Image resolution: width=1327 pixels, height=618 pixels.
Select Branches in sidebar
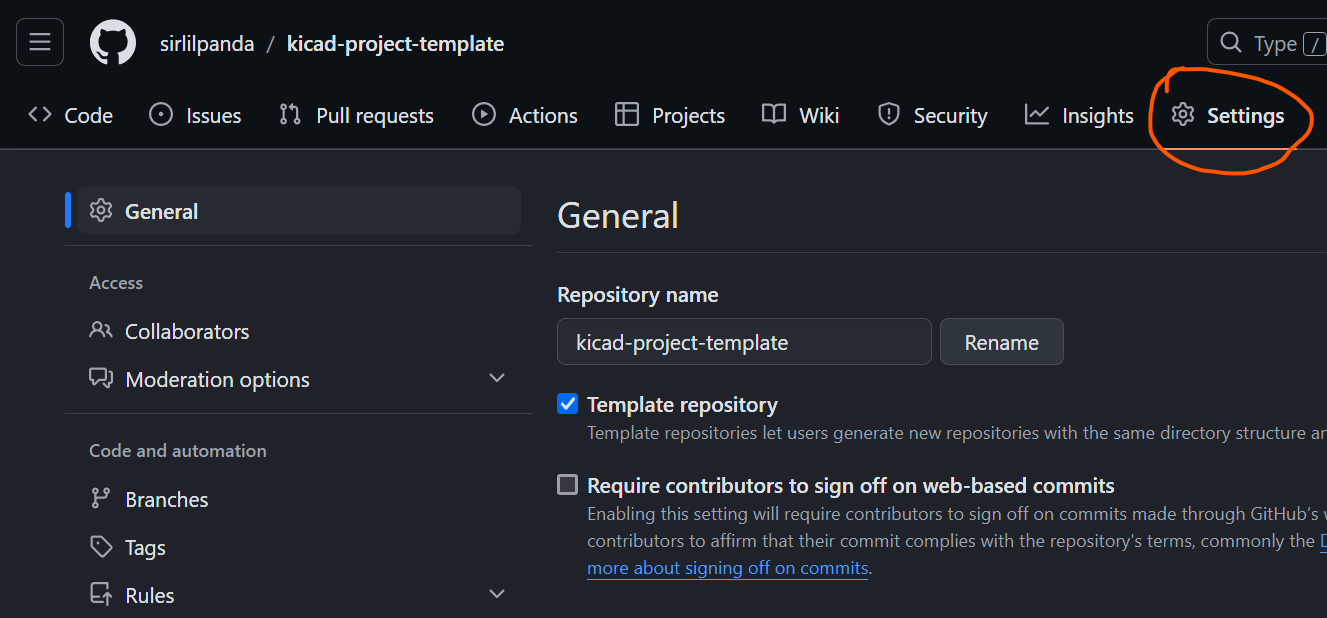coord(166,499)
